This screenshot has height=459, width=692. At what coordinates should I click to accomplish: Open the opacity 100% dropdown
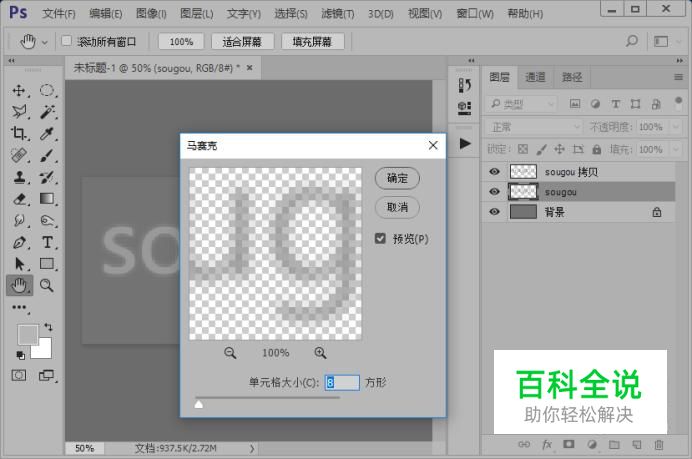676,127
